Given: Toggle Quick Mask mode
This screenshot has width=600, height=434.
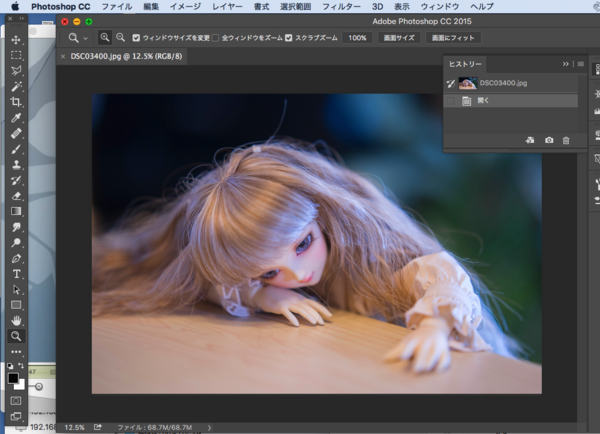Looking at the screenshot, I should (16, 401).
